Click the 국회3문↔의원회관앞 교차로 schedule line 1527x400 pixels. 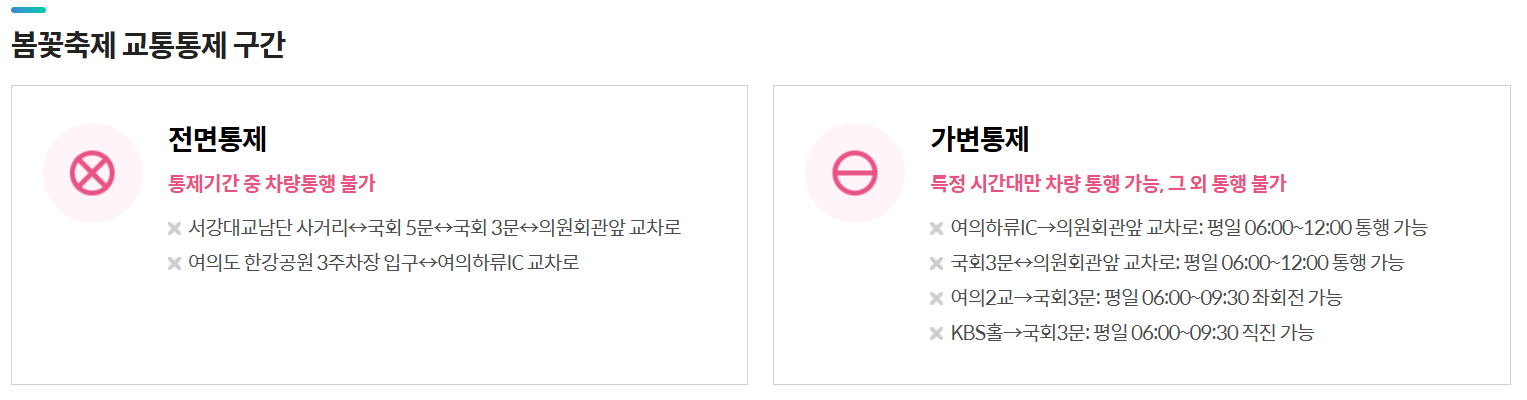click(x=1178, y=263)
